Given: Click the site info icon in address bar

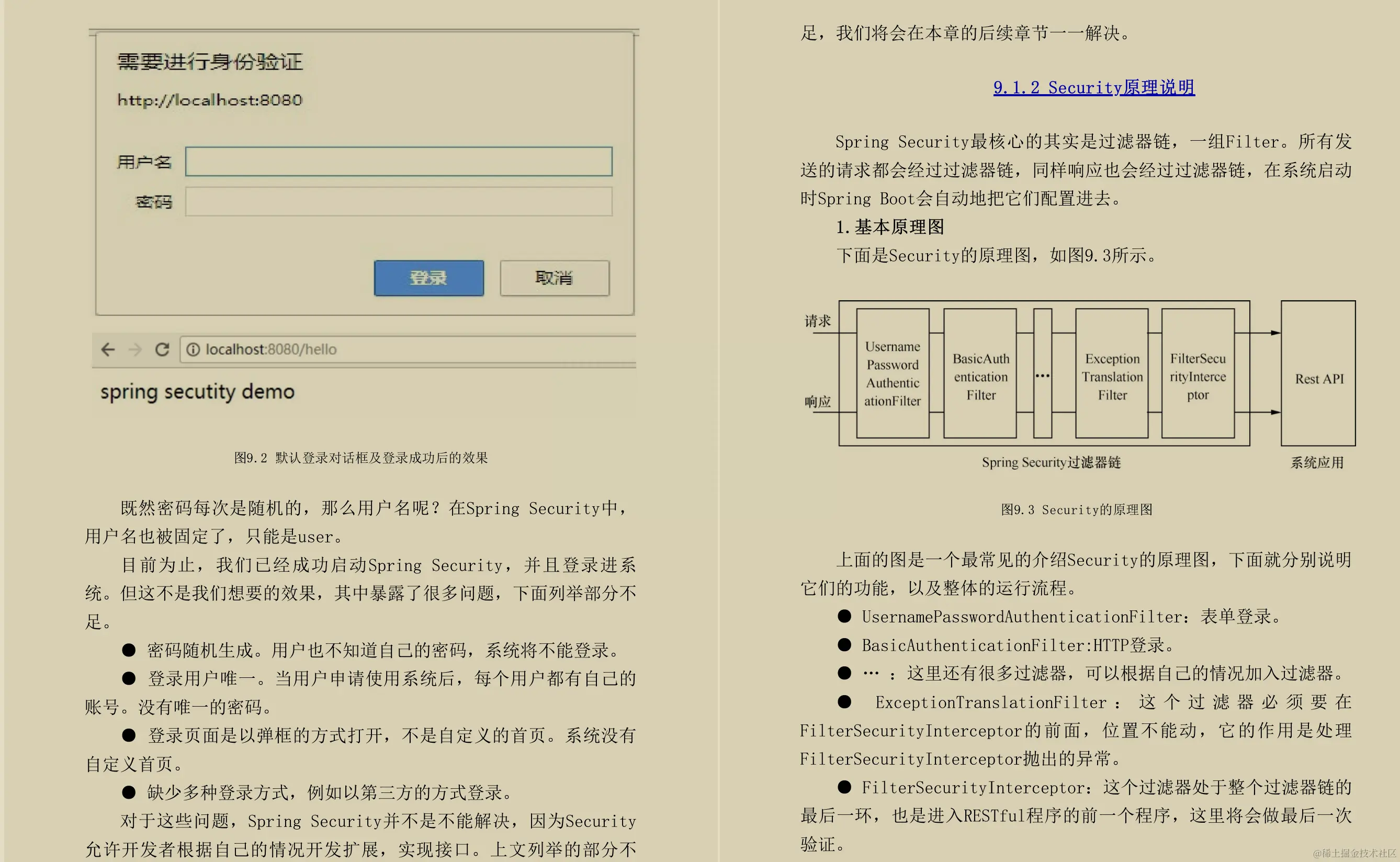Looking at the screenshot, I should point(194,349).
